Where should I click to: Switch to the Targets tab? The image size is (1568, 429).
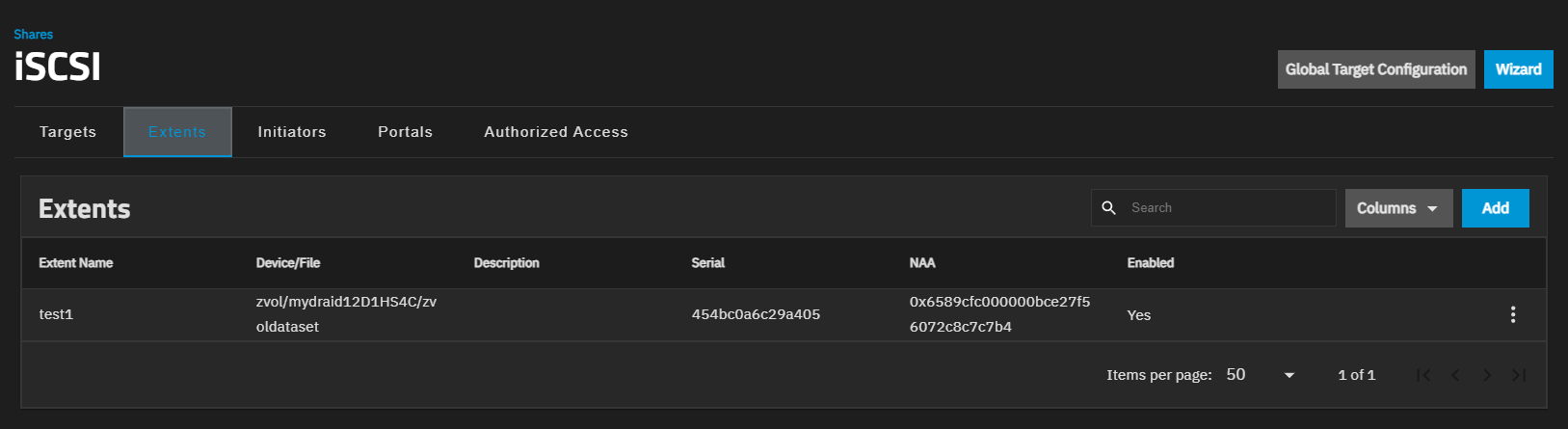tap(67, 132)
